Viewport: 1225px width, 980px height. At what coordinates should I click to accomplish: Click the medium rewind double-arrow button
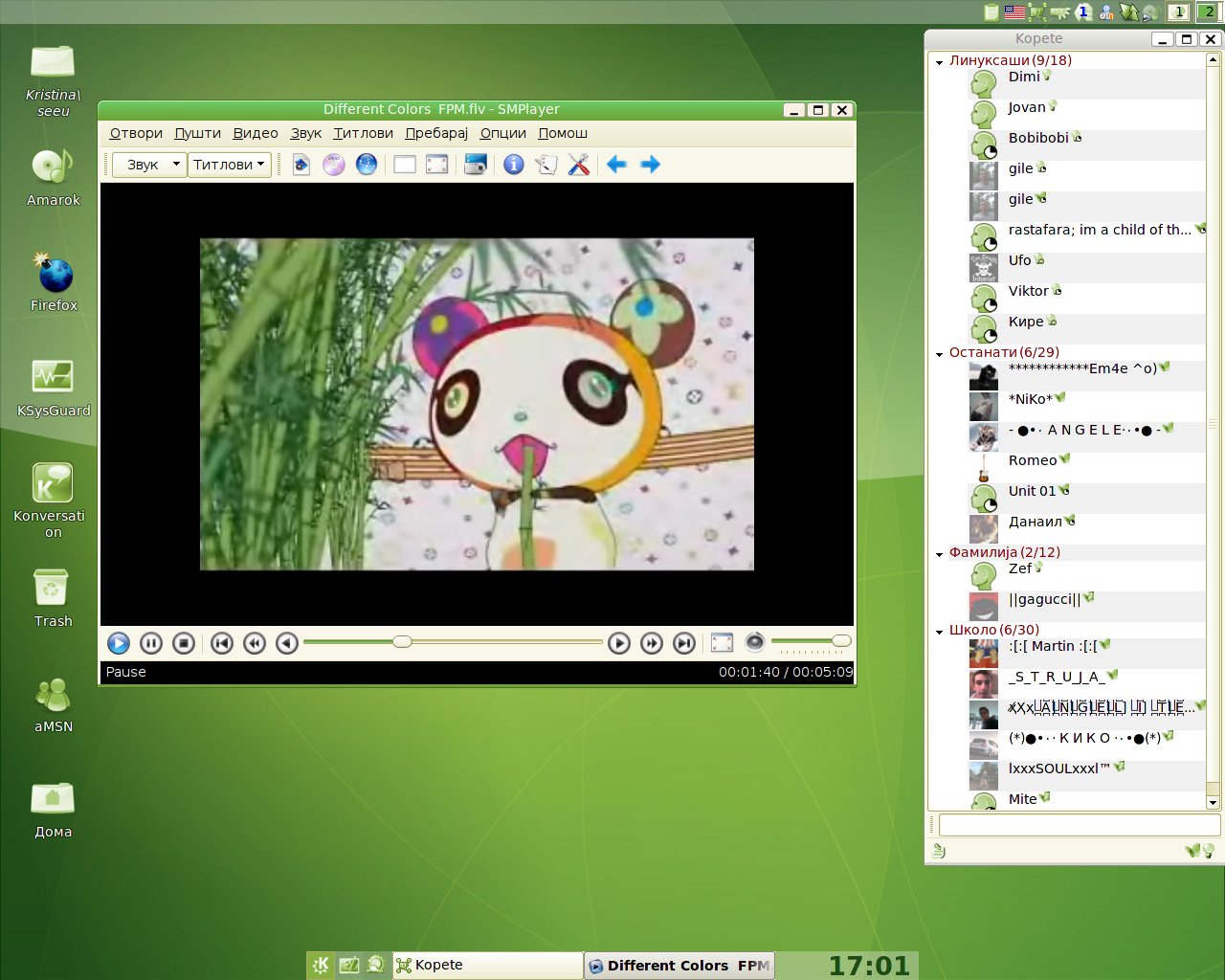click(255, 643)
